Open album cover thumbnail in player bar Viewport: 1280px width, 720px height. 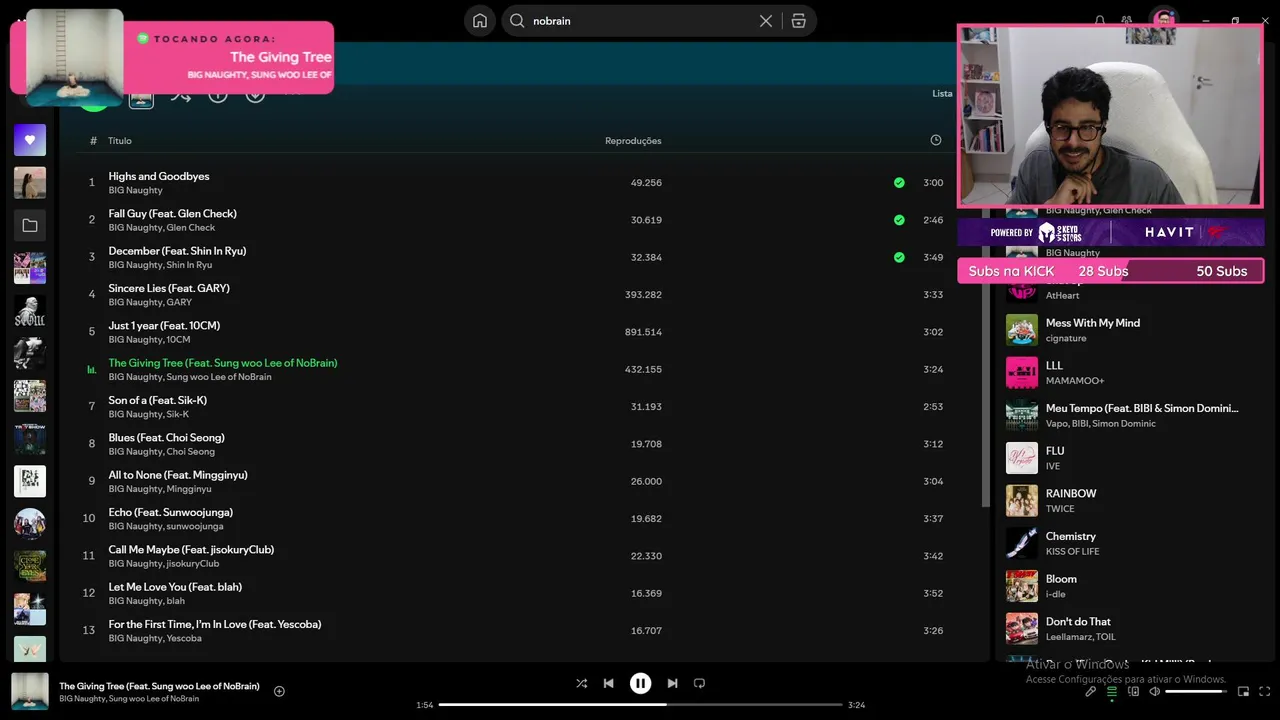pos(30,691)
